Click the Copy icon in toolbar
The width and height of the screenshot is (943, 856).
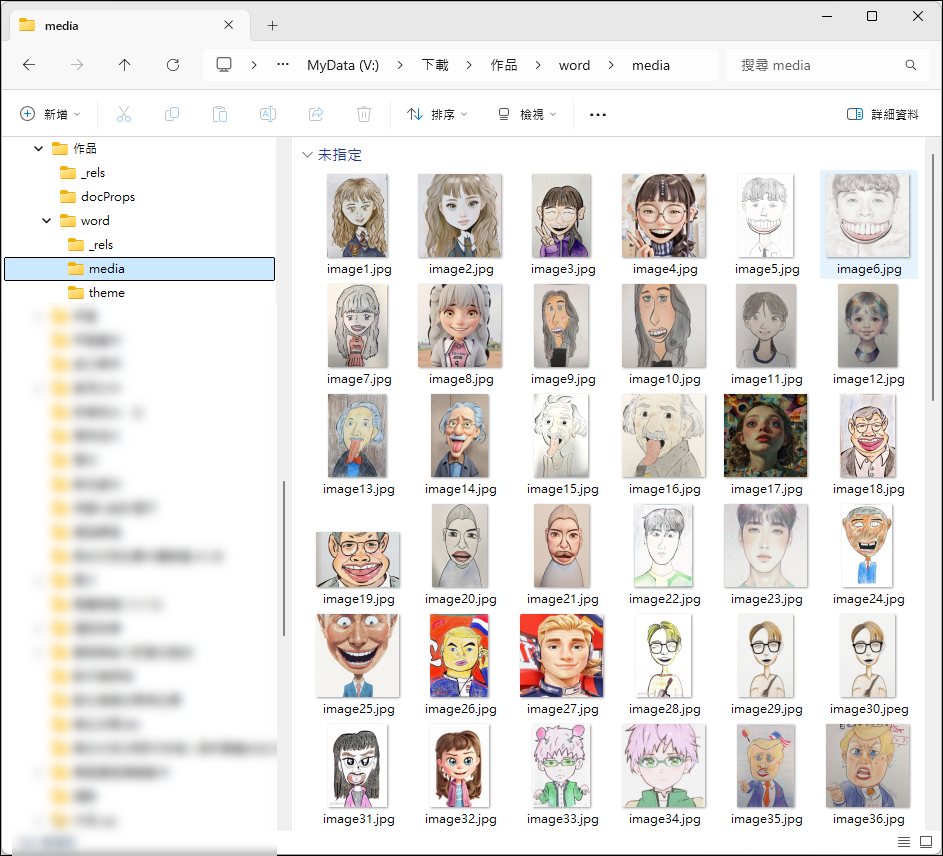click(x=172, y=114)
